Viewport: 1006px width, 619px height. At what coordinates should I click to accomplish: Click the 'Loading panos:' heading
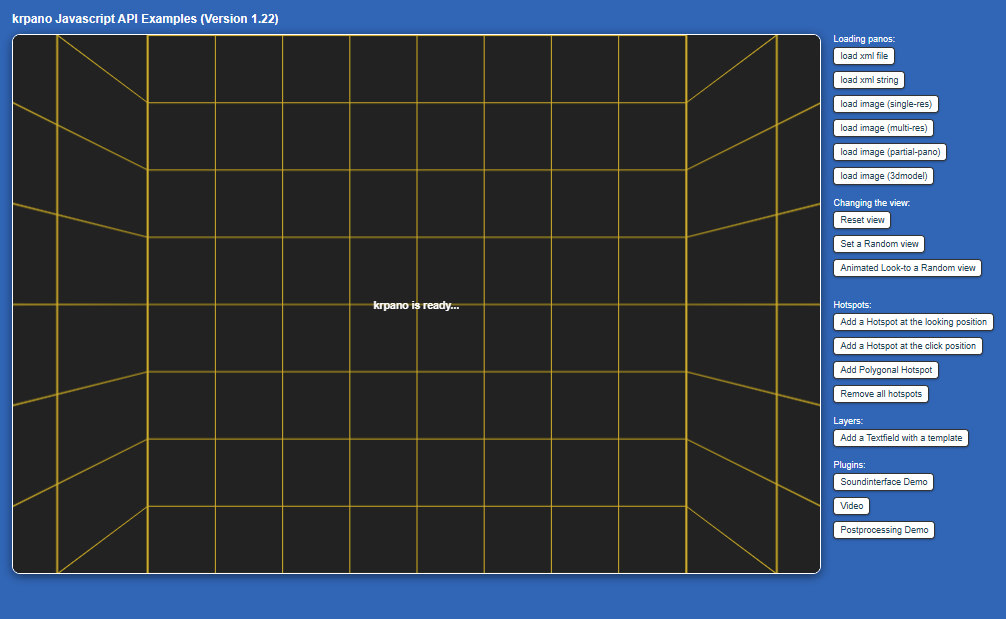coord(864,39)
